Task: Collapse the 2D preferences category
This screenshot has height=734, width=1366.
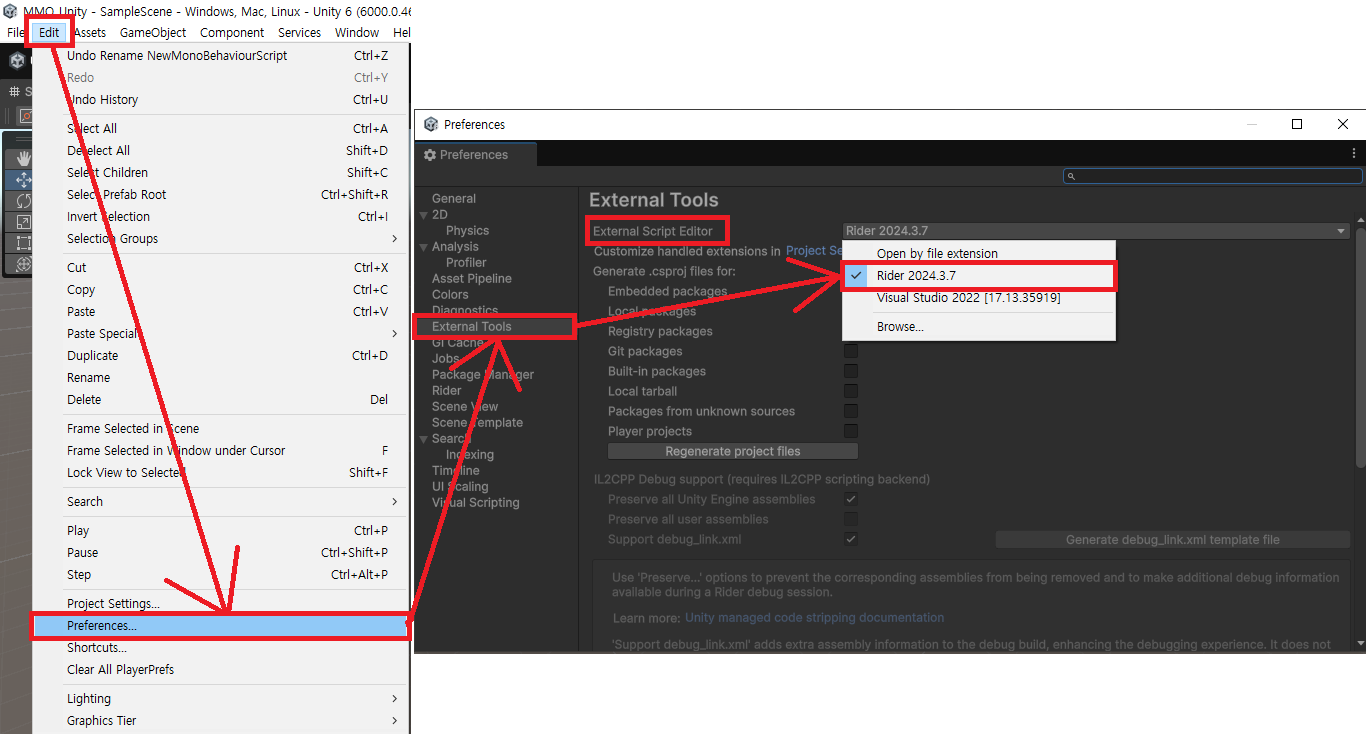Action: point(424,215)
